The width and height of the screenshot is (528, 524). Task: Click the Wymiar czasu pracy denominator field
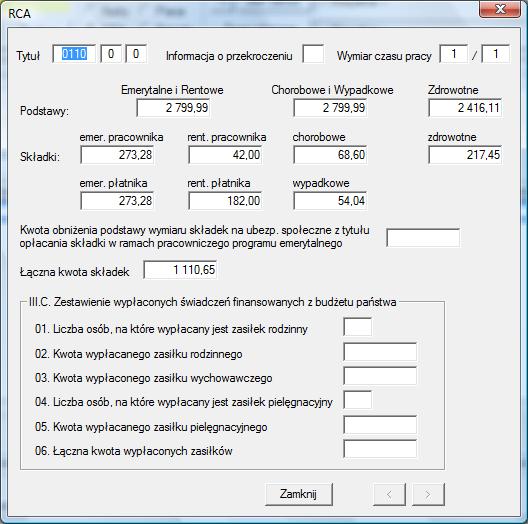[495, 54]
